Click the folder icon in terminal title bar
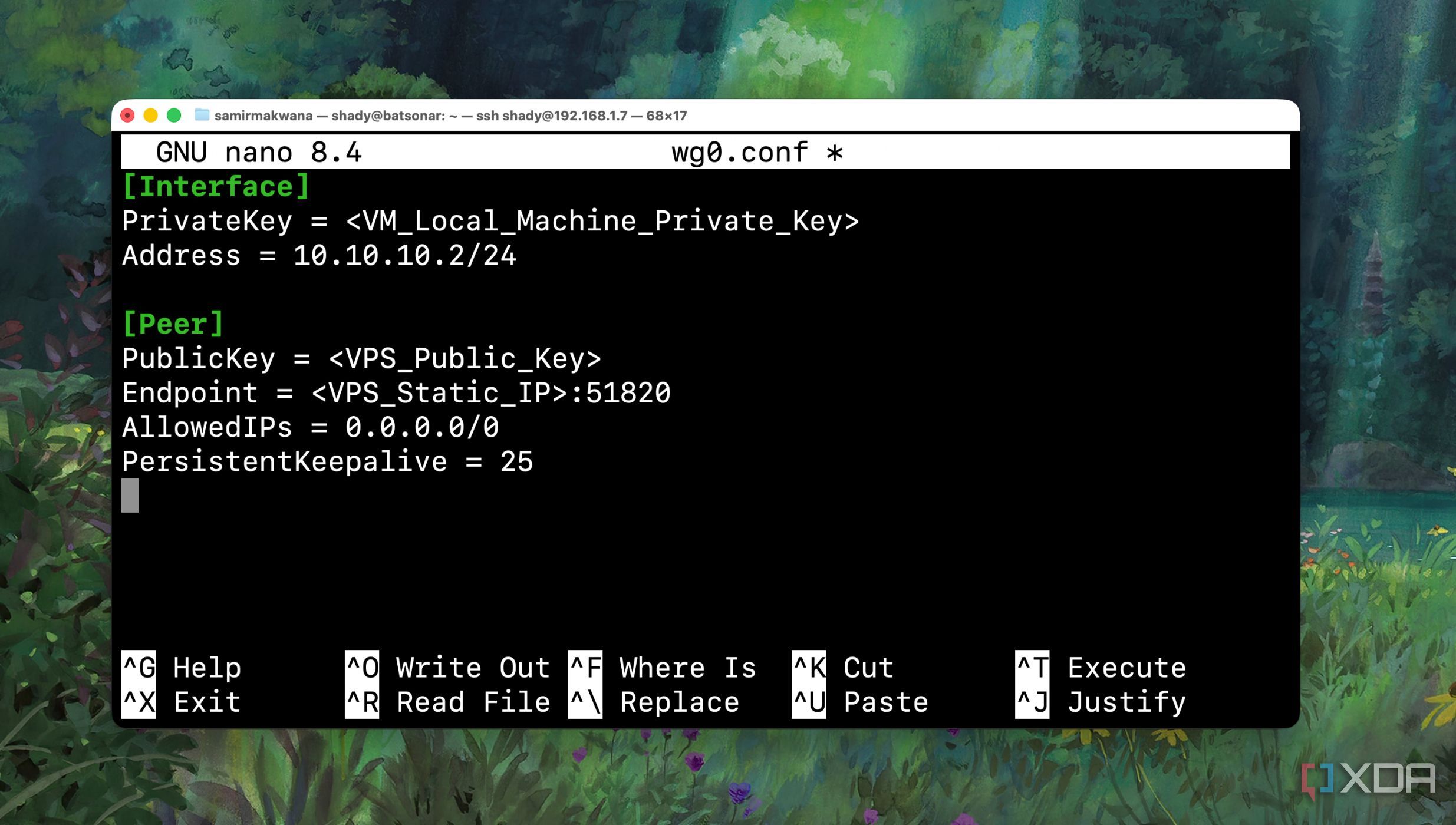This screenshot has width=1456, height=825. [202, 115]
